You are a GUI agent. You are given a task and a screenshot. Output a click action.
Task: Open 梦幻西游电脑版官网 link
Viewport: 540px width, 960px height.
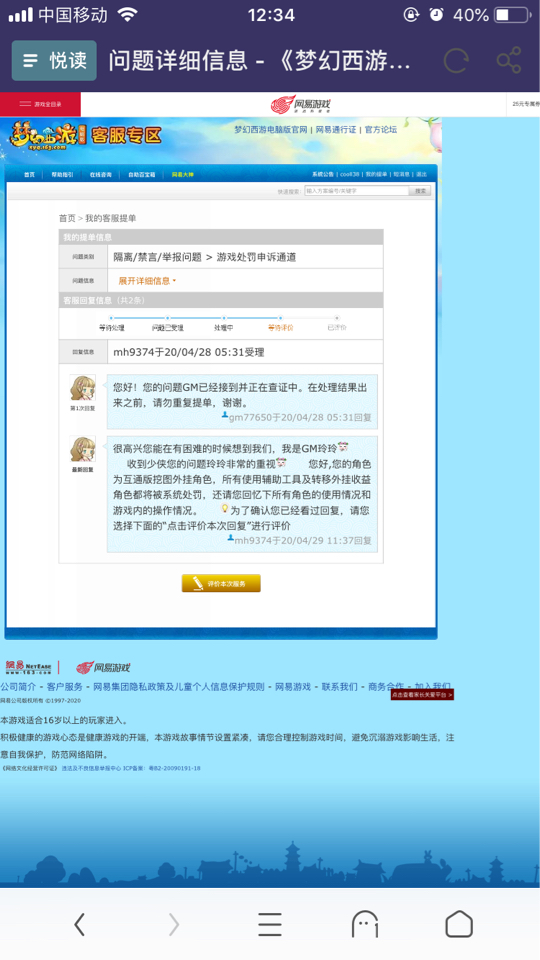tap(271, 130)
